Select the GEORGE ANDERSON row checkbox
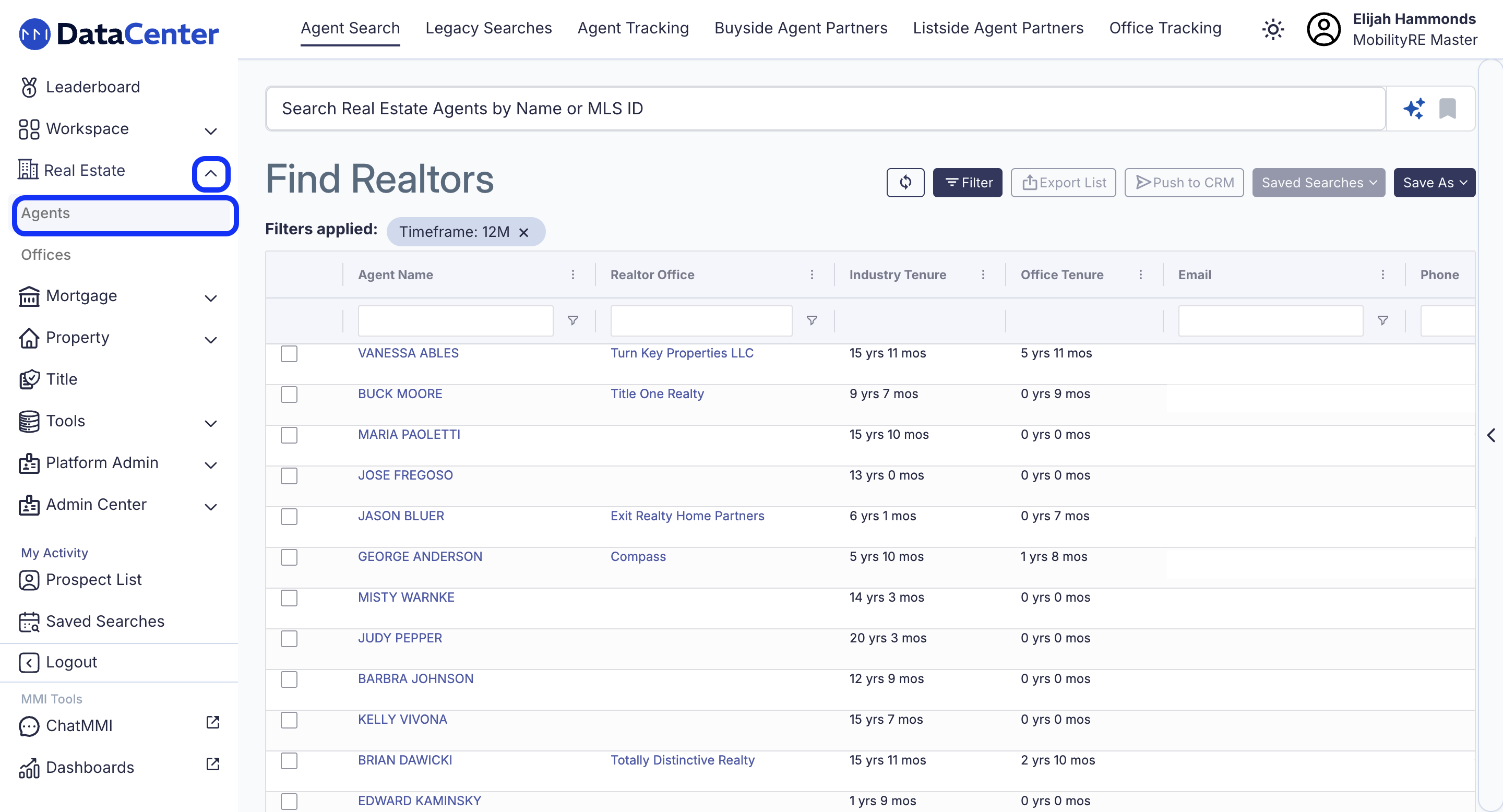The image size is (1503, 812). tap(289, 557)
